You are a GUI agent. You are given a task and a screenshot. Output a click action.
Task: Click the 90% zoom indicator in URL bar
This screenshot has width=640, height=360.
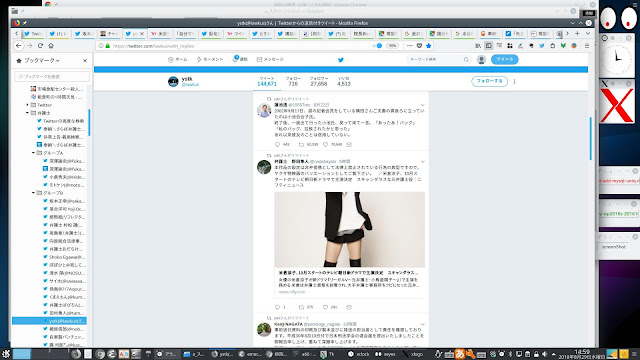(392, 46)
